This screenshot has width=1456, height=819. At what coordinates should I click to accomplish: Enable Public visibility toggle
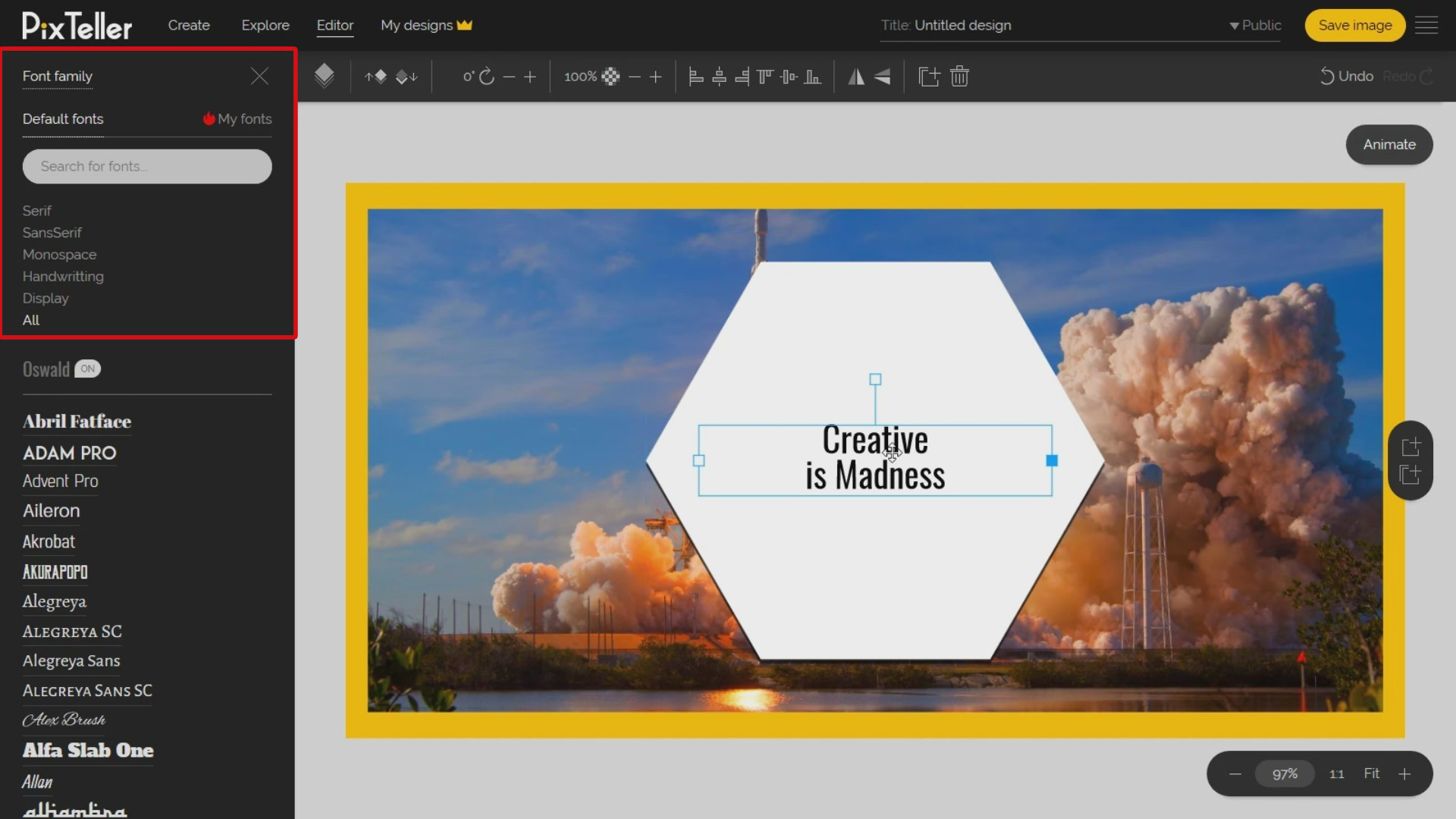pyautogui.click(x=1253, y=25)
